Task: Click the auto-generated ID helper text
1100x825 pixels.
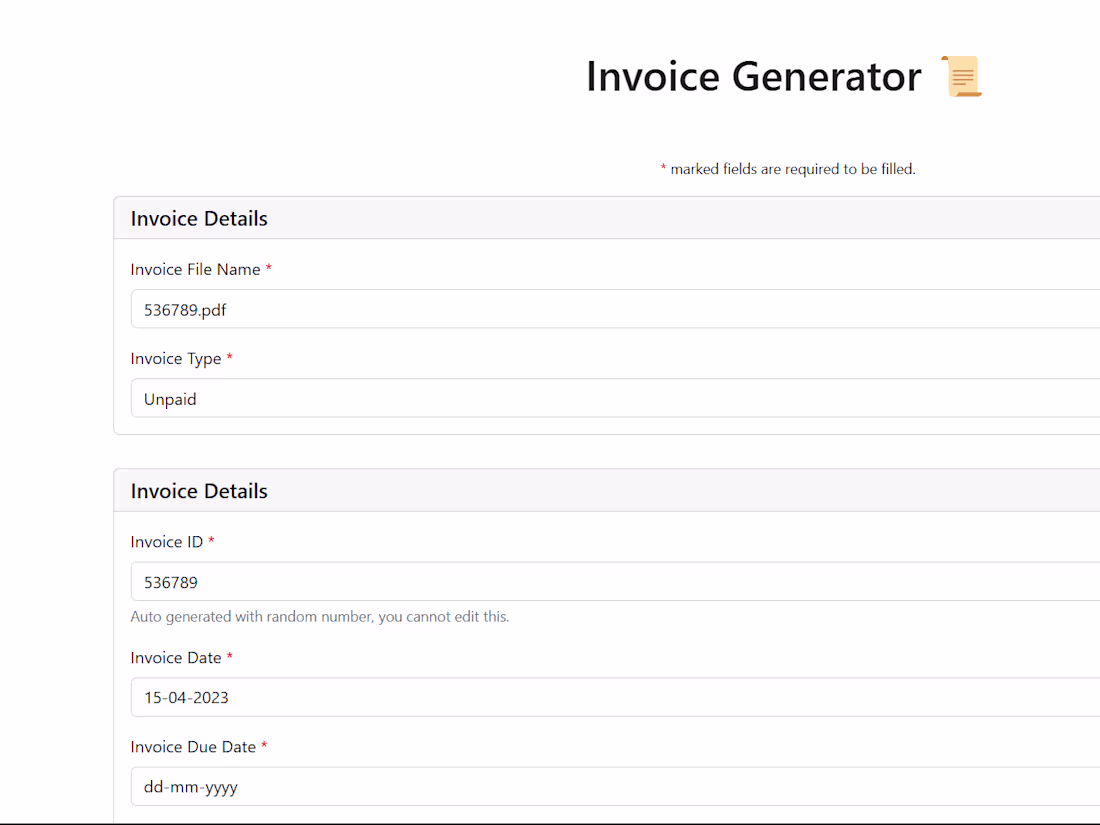Action: click(319, 616)
